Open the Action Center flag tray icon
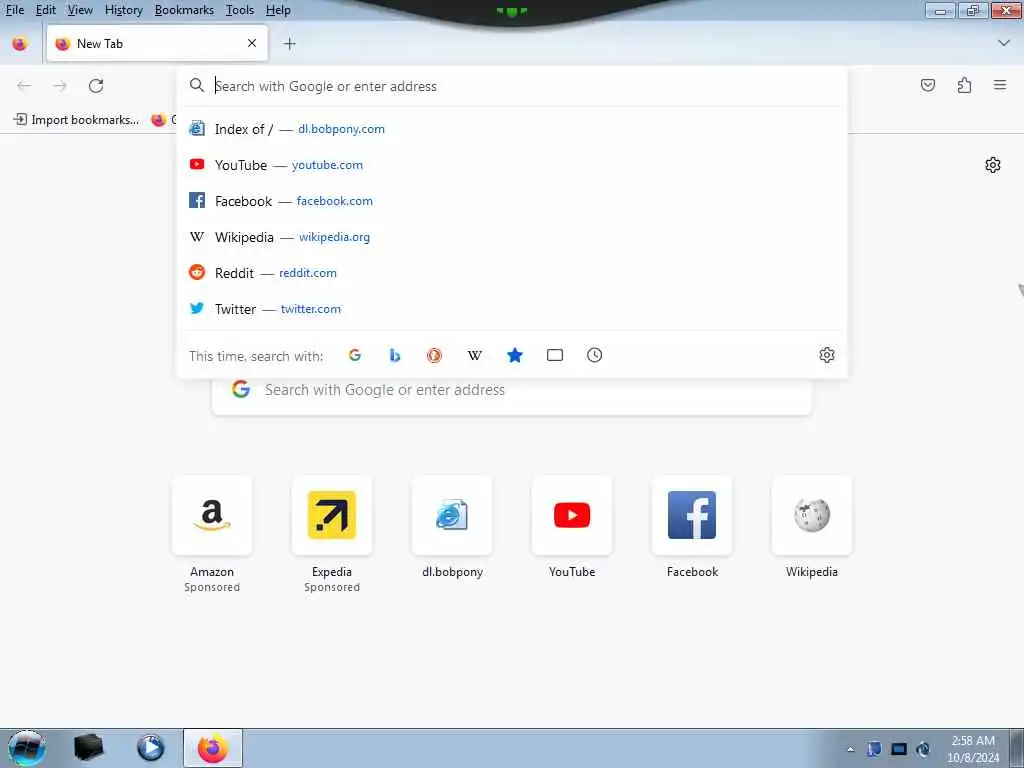 pyautogui.click(x=874, y=749)
